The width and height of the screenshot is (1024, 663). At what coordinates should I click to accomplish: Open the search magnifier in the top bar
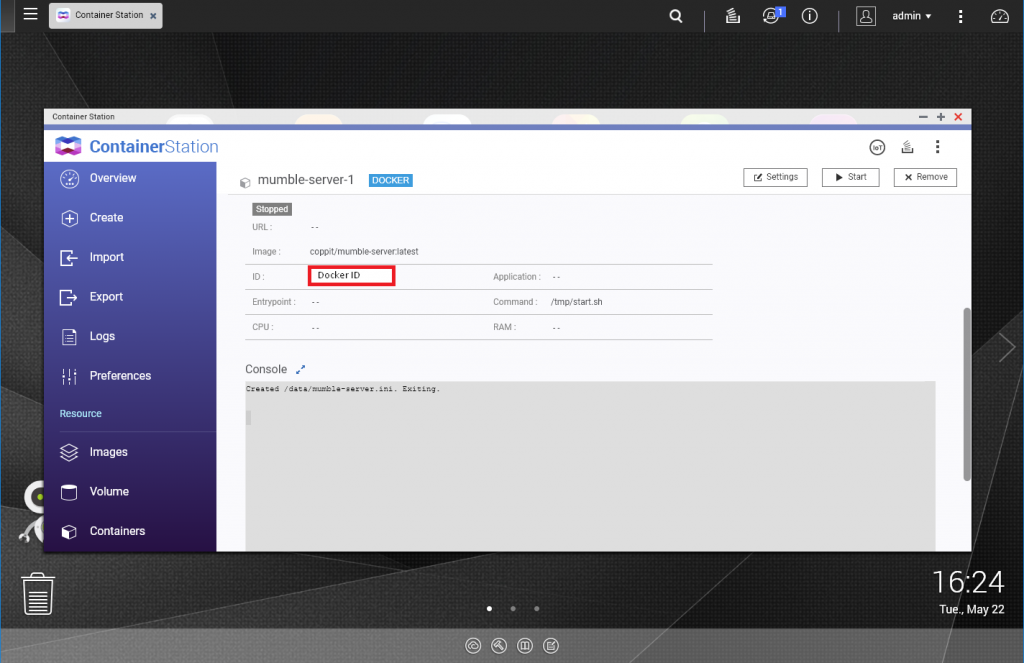(x=675, y=16)
